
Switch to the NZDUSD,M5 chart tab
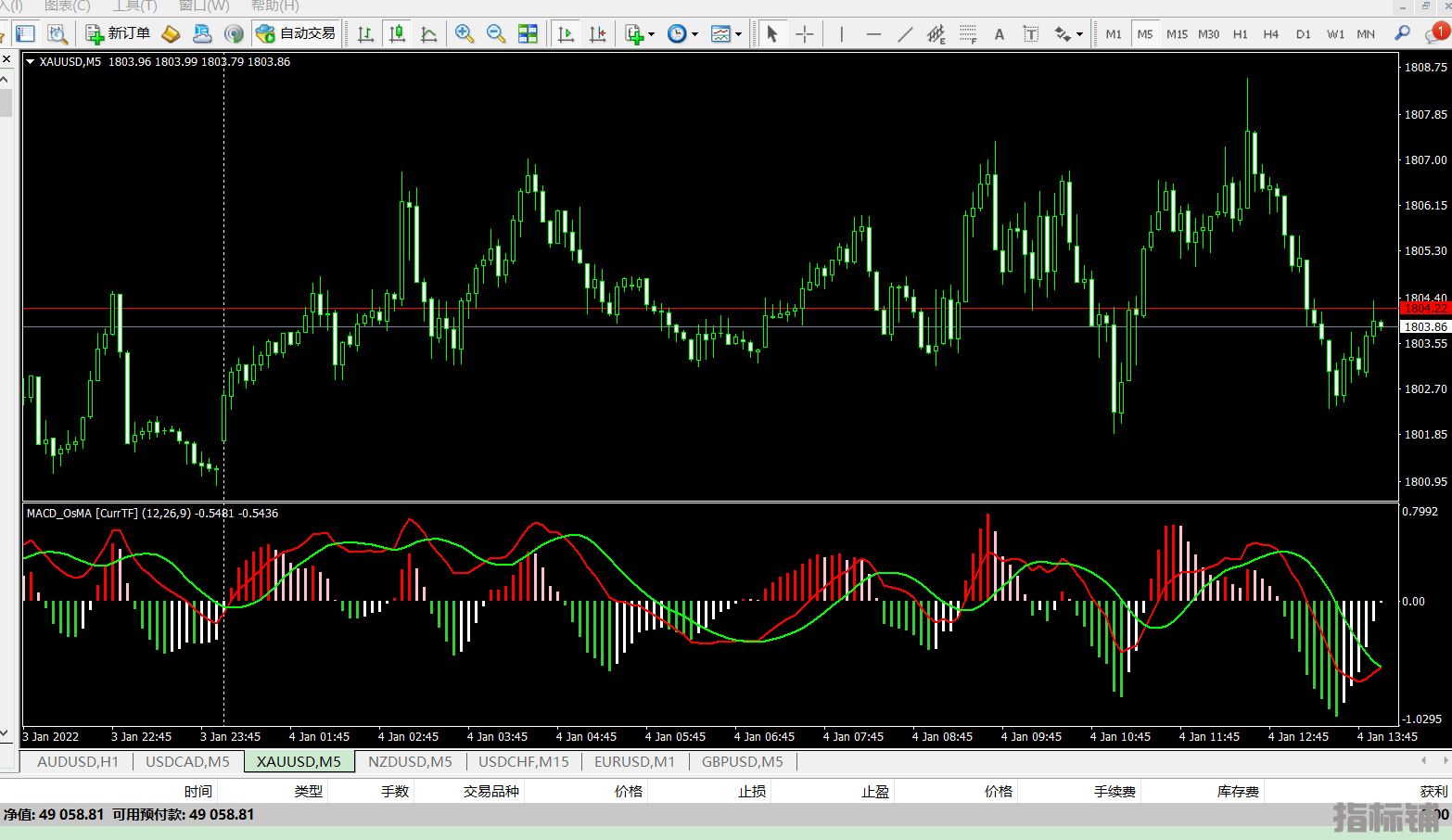[410, 762]
